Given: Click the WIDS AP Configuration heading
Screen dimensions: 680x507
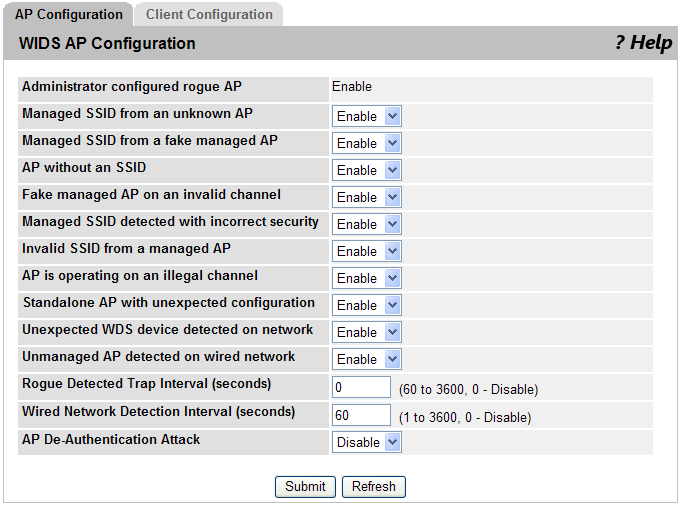Looking at the screenshot, I should click(107, 43).
